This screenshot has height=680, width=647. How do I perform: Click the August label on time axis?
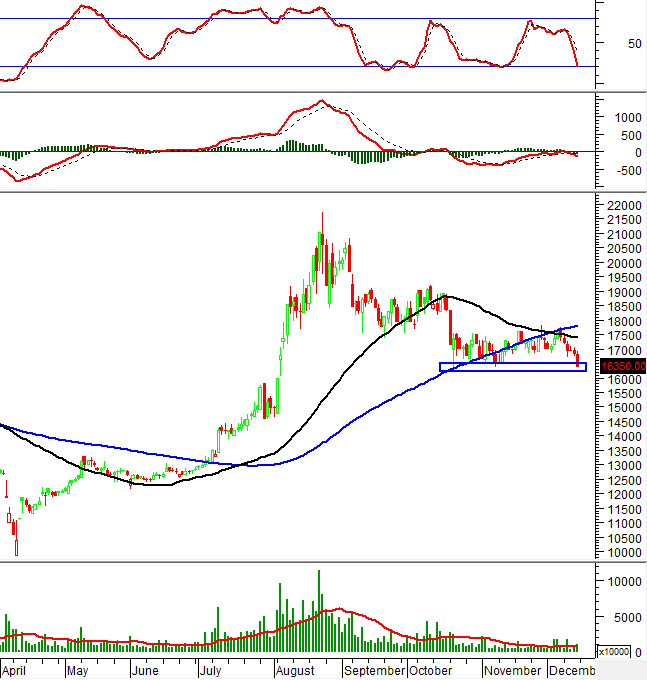pyautogui.click(x=295, y=671)
